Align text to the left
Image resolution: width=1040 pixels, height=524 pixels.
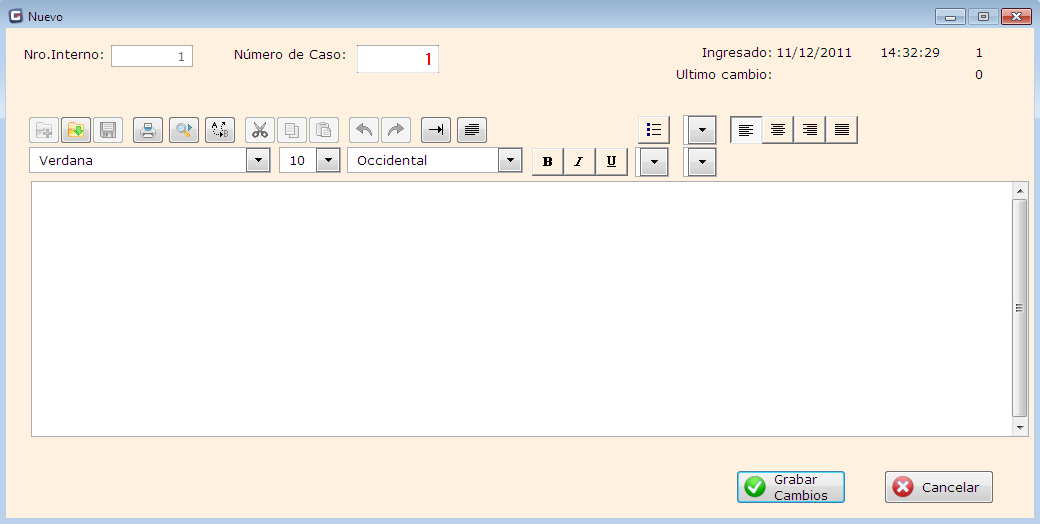746,130
